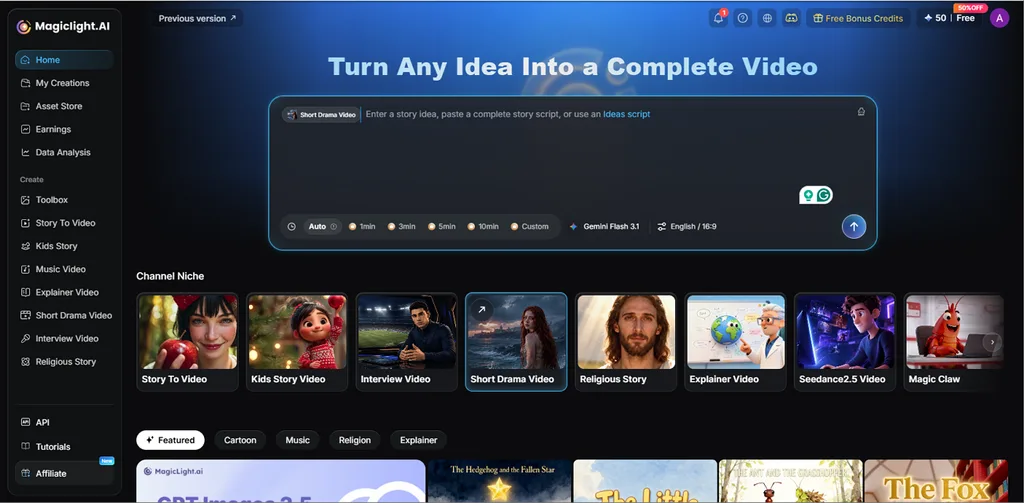Screen dimensions: 1024x503
Task: Click the Grammarly icon in prompt box
Action: tap(824, 195)
